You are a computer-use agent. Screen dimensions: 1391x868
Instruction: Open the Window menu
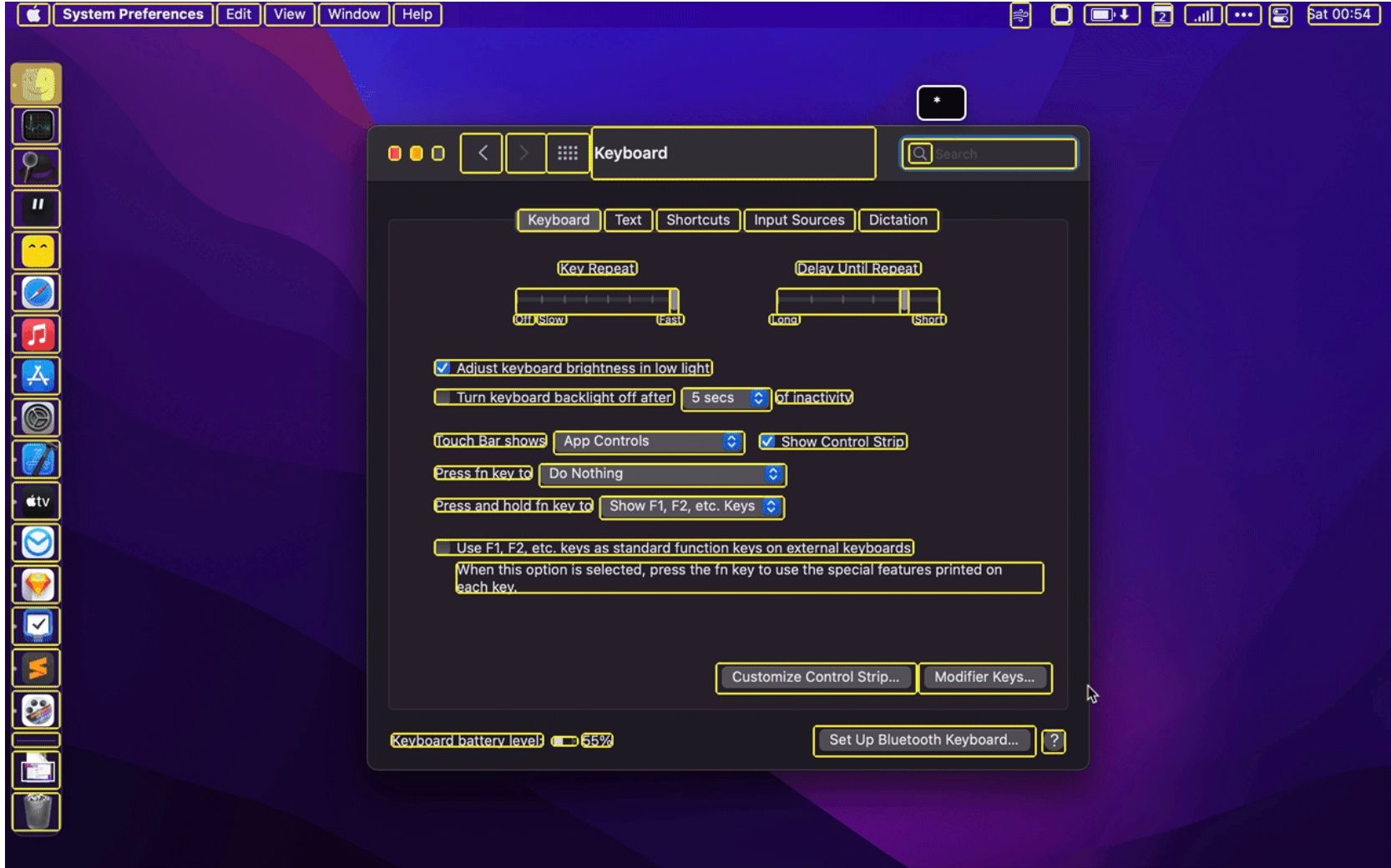coord(354,14)
